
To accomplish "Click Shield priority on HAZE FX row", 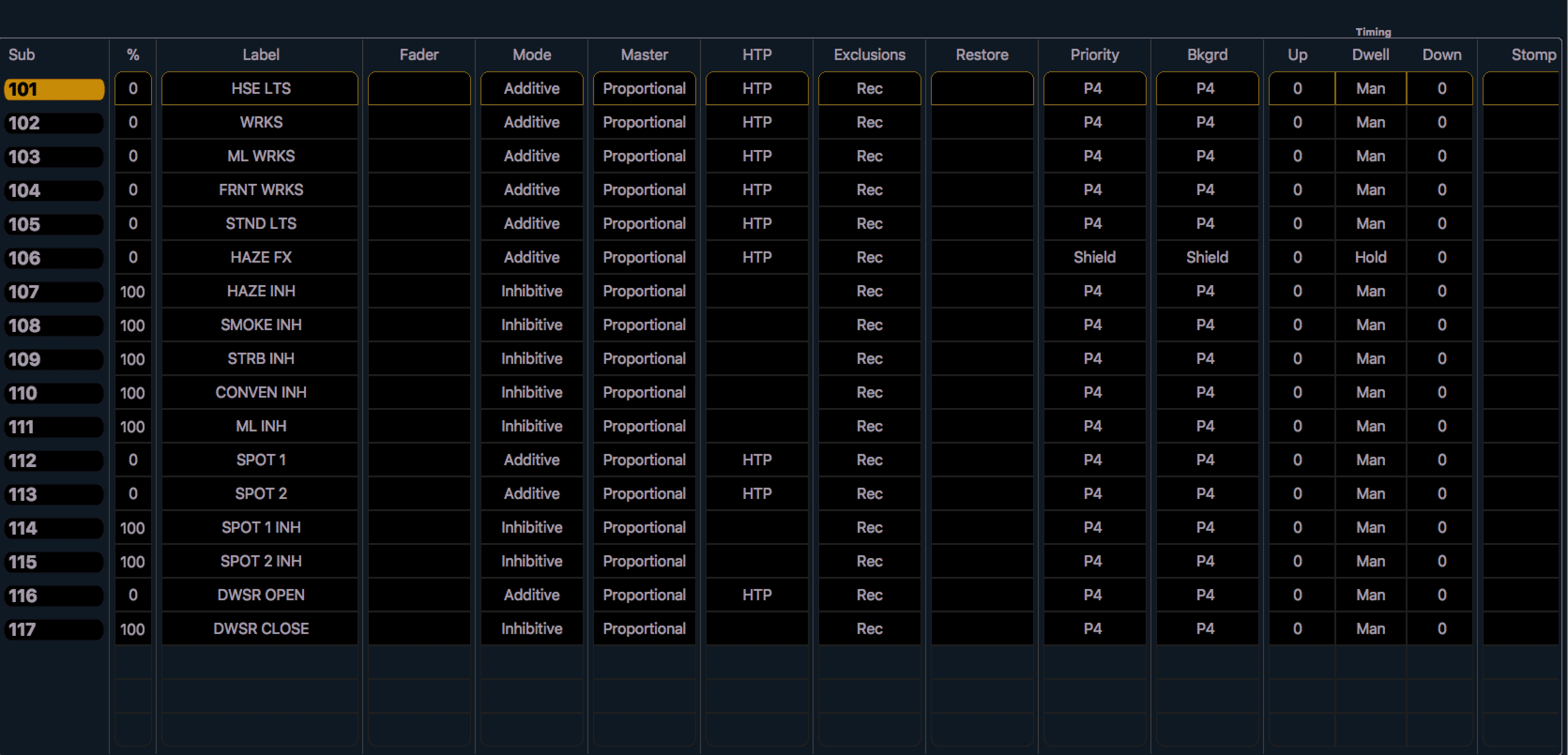I will 1095,257.
